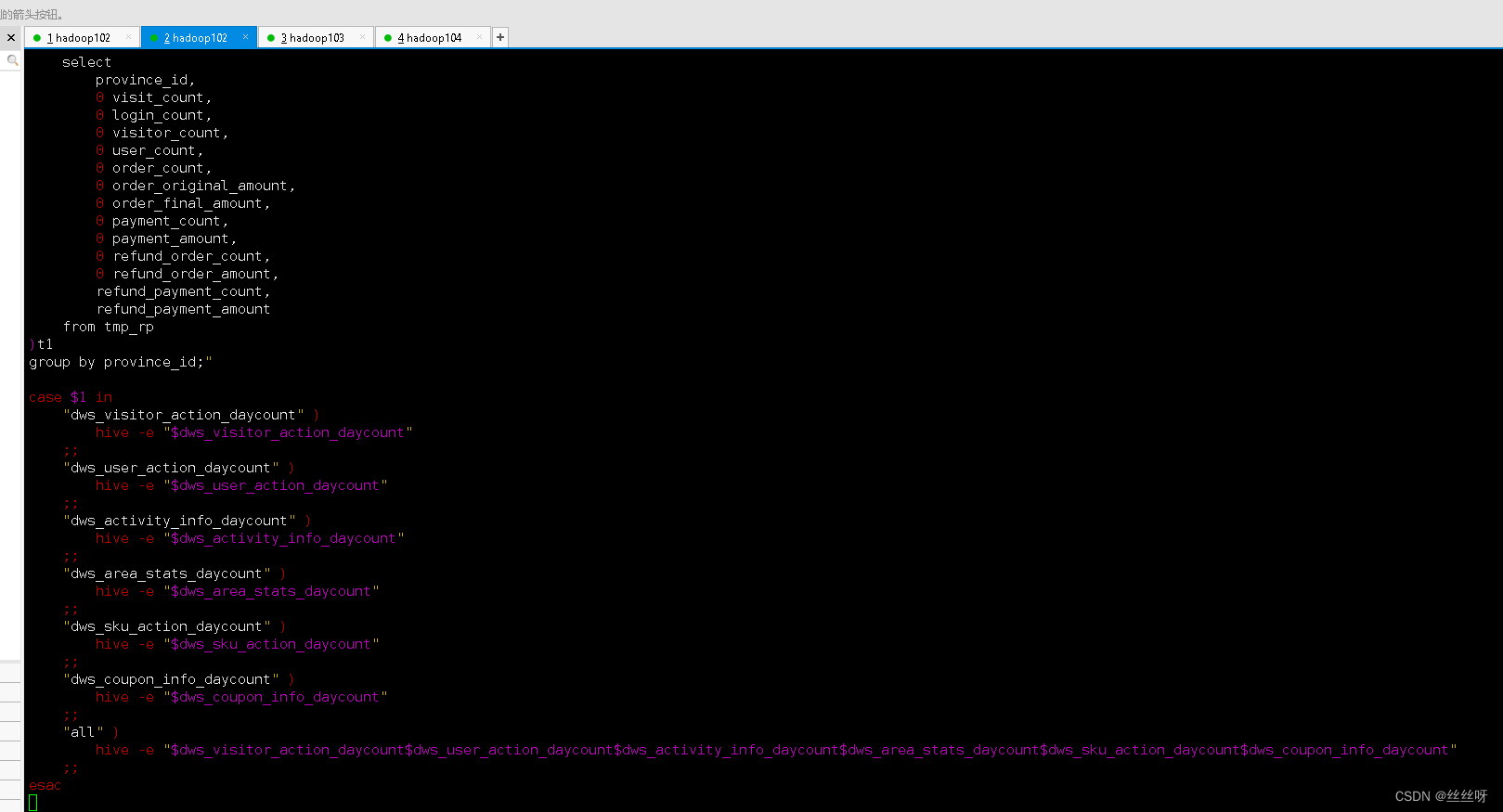Select the '2 hadoop102' tab

(196, 38)
